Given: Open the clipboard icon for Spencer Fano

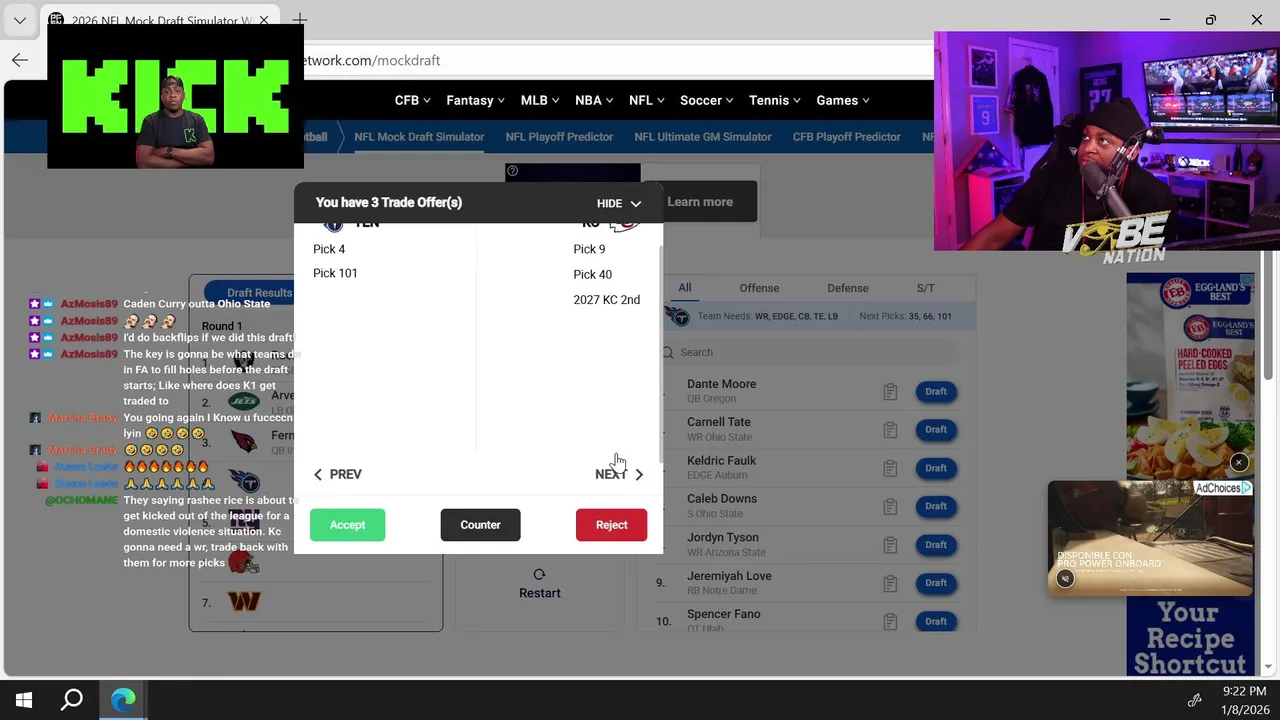Looking at the screenshot, I should click(x=890, y=621).
